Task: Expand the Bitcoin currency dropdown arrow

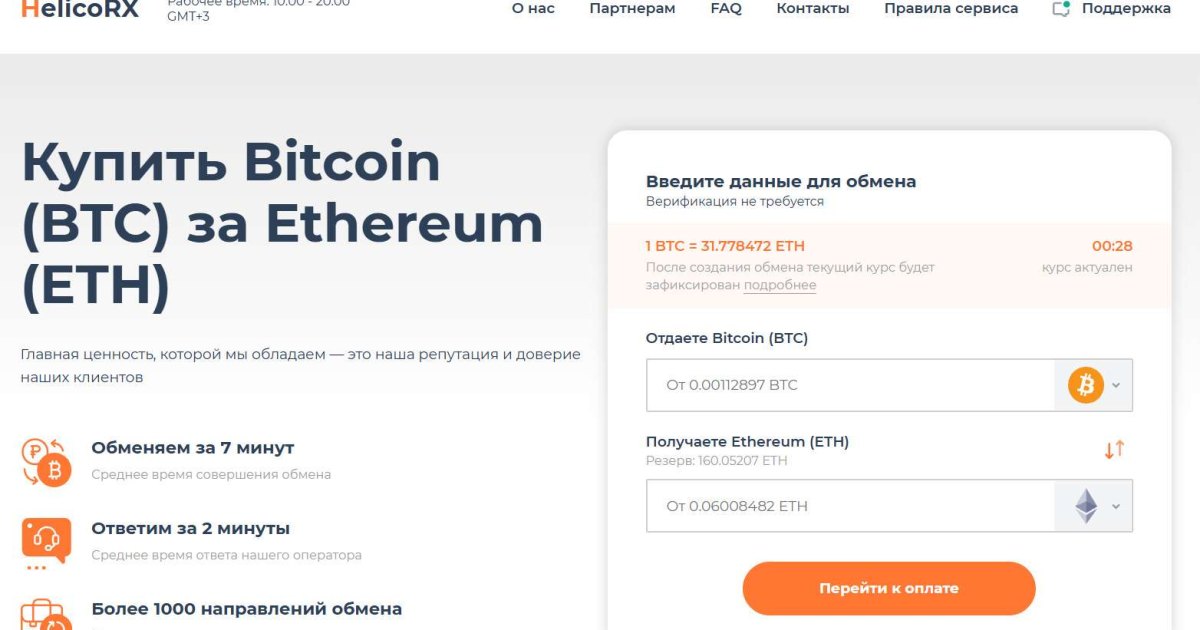Action: (1116, 385)
